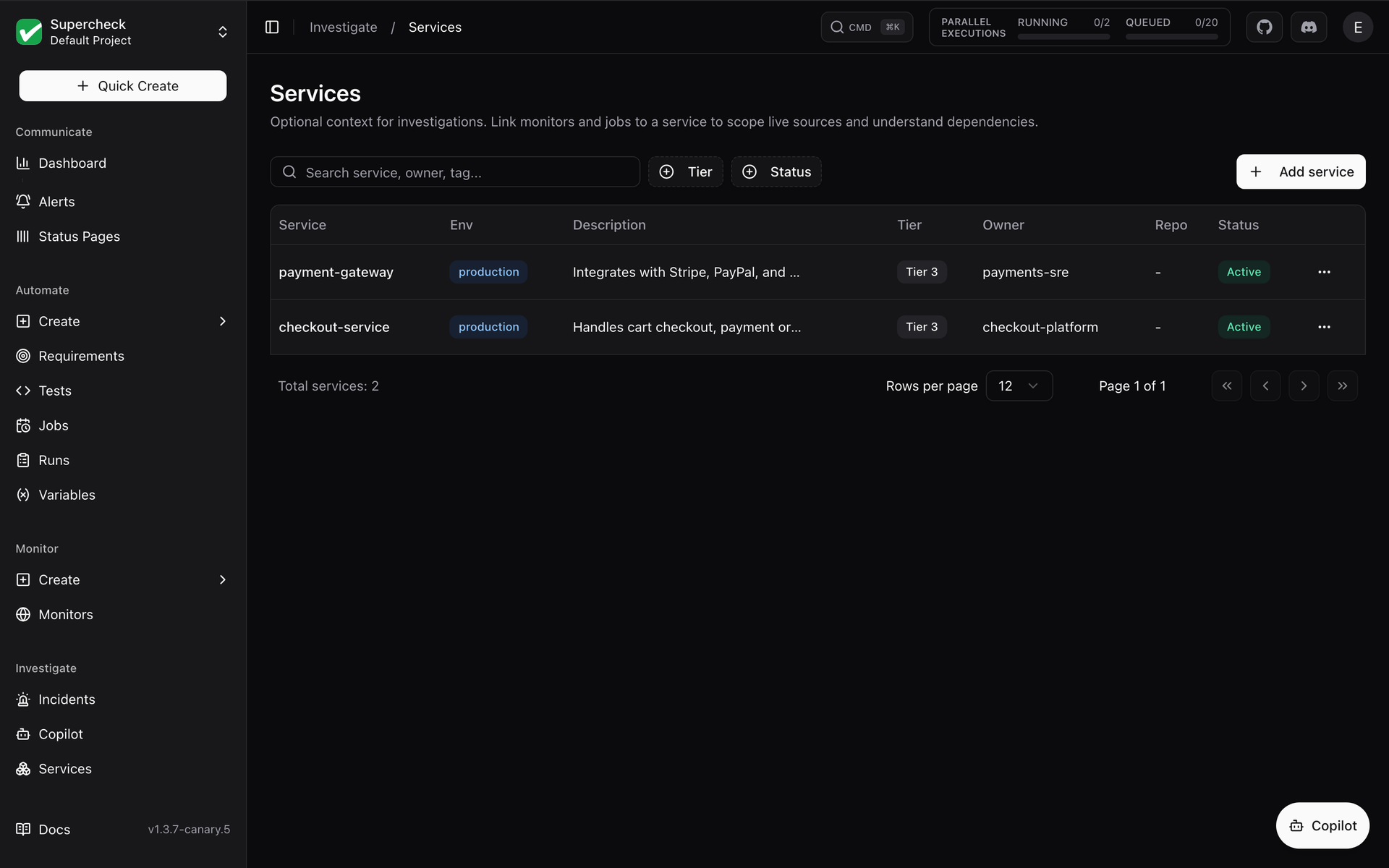Open the CMD K search box
Screen dimensions: 1389x868
[x=867, y=27]
